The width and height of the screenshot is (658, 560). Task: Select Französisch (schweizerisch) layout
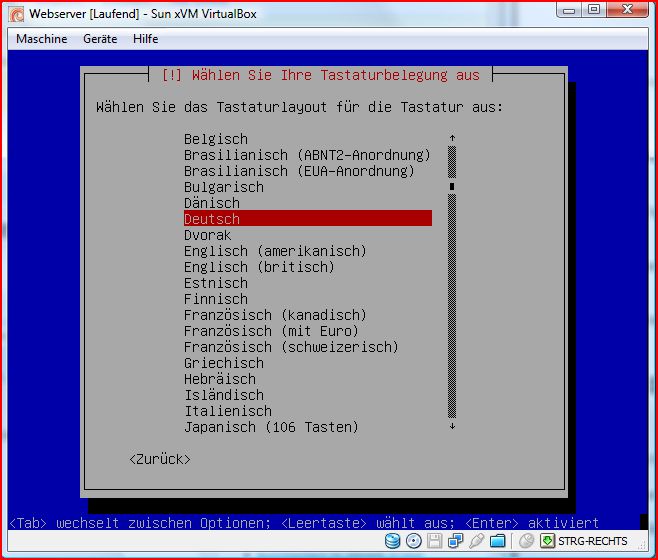pos(291,347)
